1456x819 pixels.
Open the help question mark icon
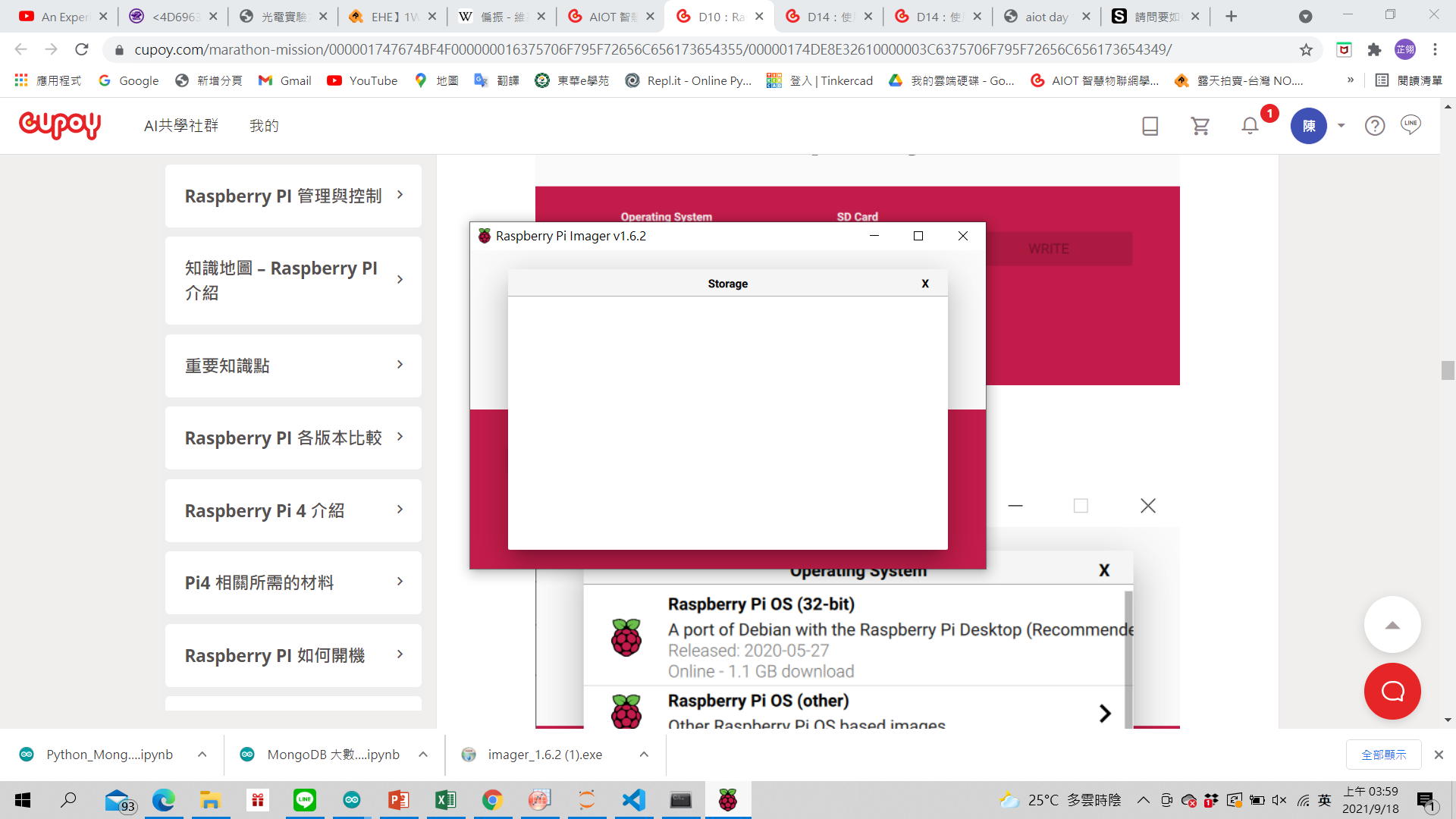click(1375, 126)
